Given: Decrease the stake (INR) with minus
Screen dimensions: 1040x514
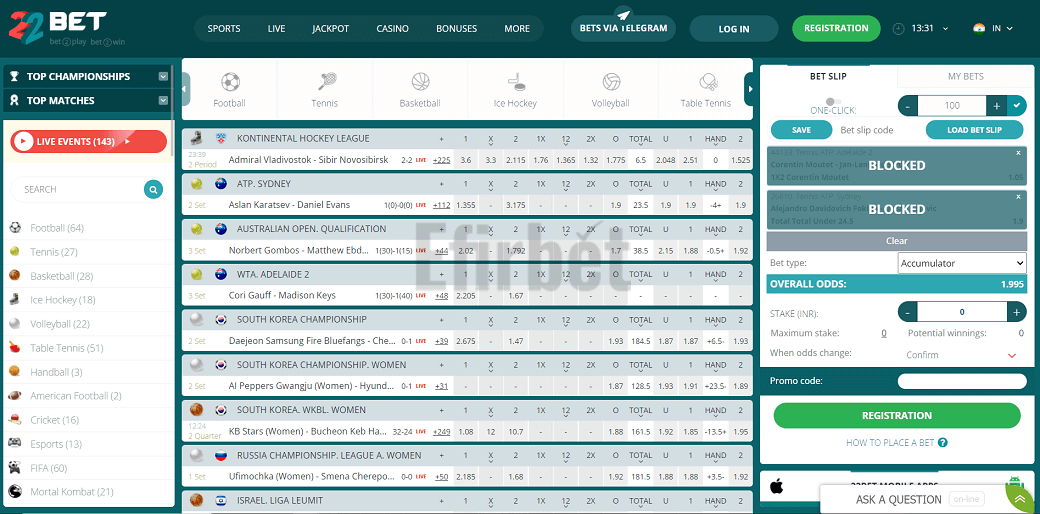Looking at the screenshot, I should click(908, 312).
